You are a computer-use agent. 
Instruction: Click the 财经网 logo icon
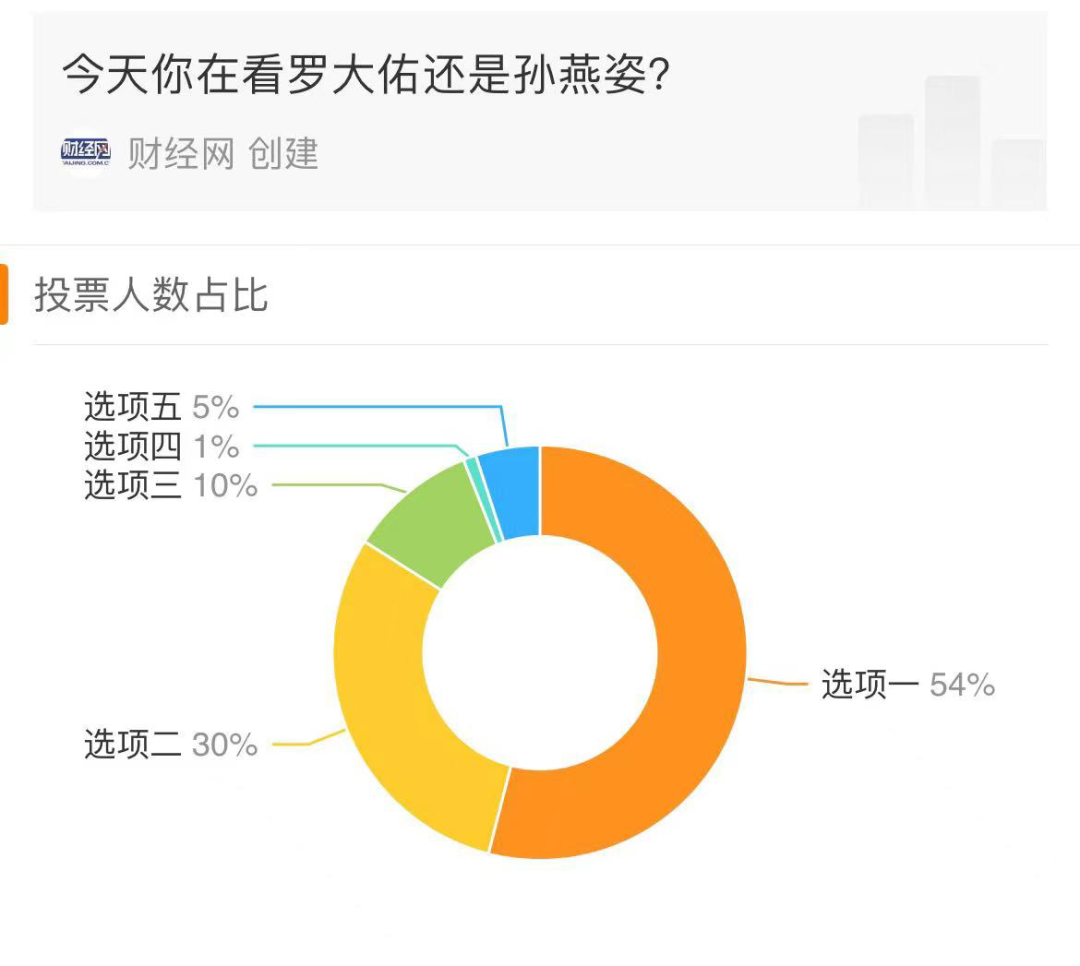click(85, 154)
